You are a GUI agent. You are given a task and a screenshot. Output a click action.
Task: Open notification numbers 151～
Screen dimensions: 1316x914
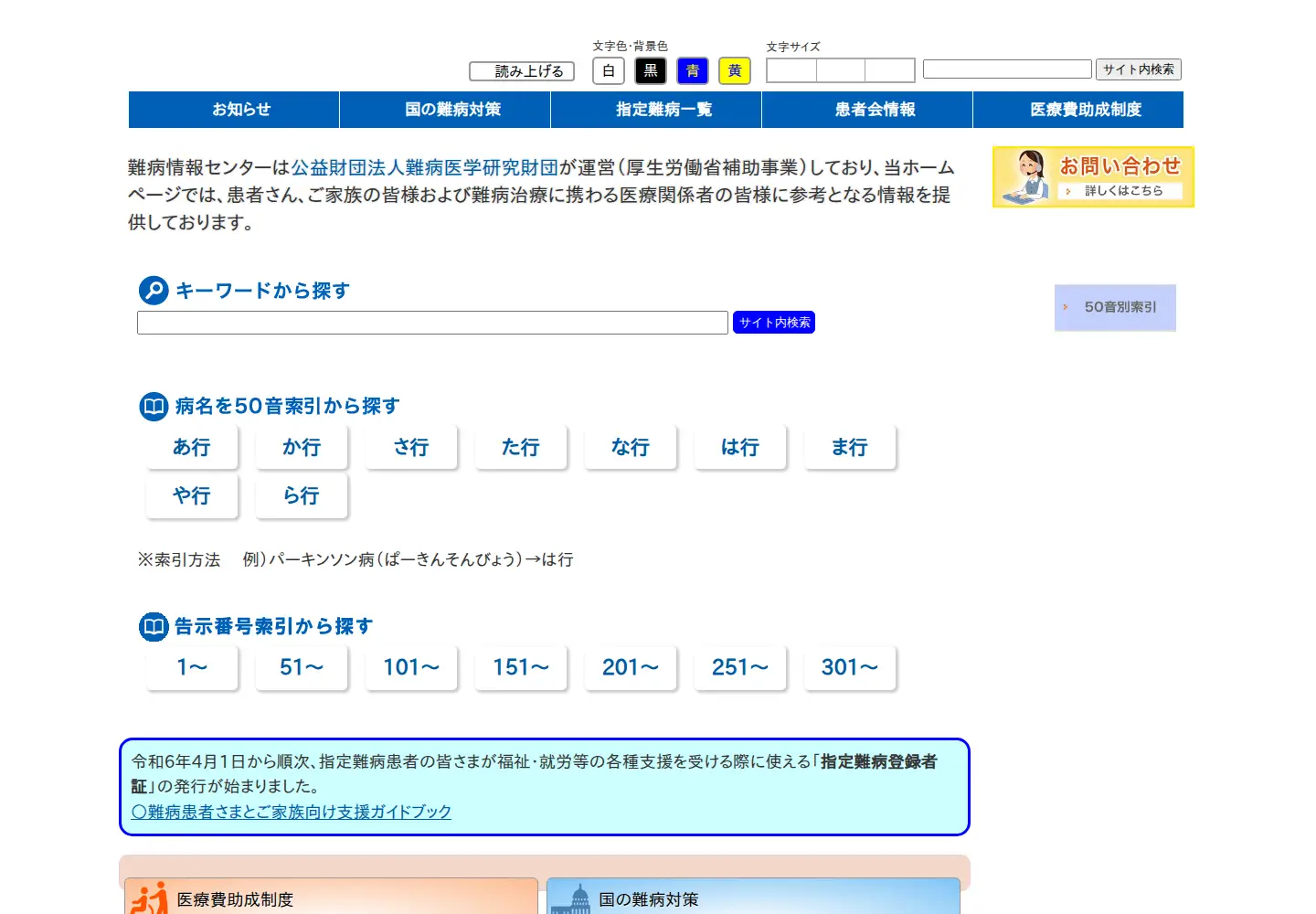tap(521, 667)
